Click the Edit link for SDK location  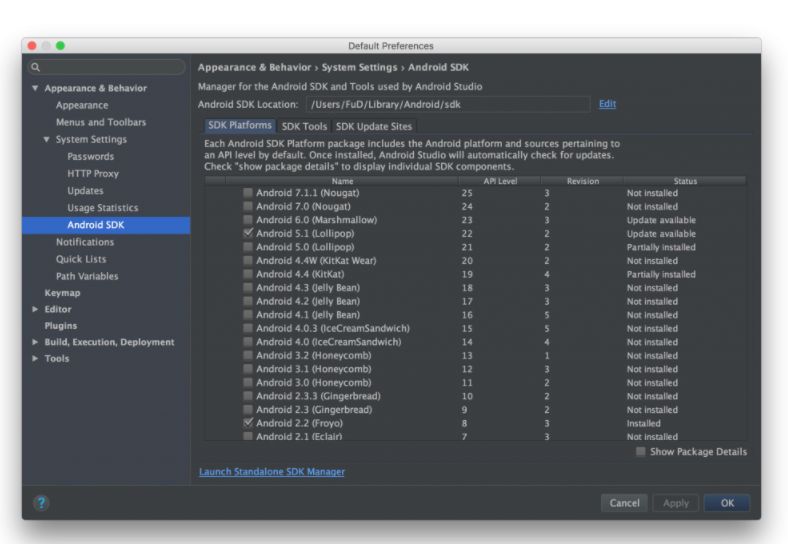tap(607, 104)
